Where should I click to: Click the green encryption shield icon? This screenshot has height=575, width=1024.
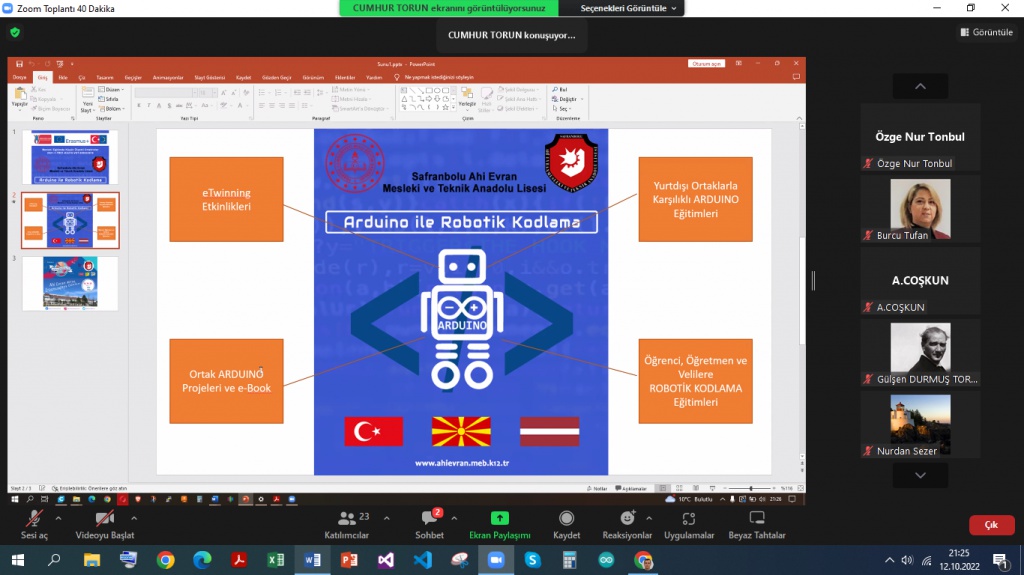click(x=15, y=32)
